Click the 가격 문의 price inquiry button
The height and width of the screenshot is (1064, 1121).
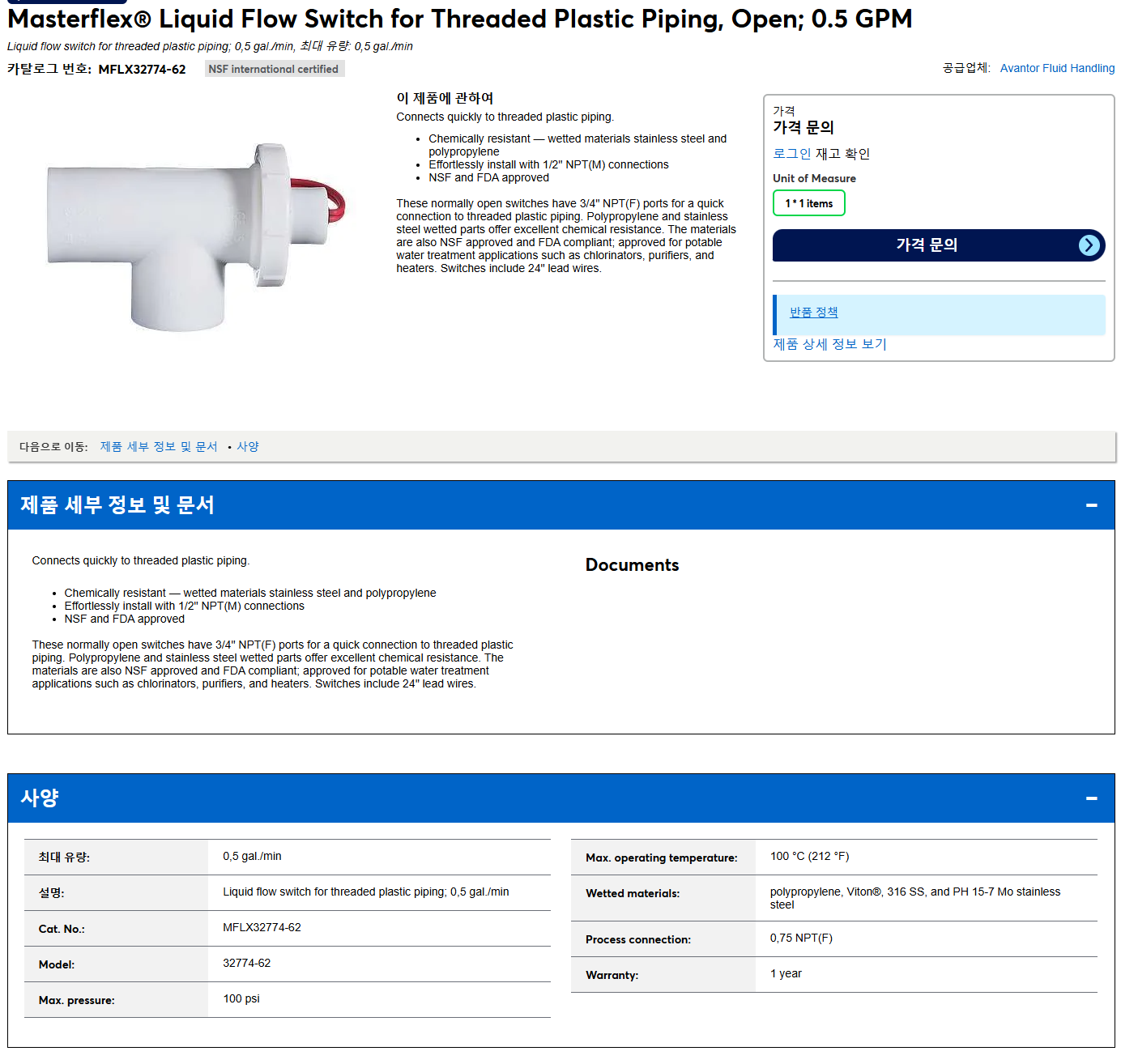939,245
